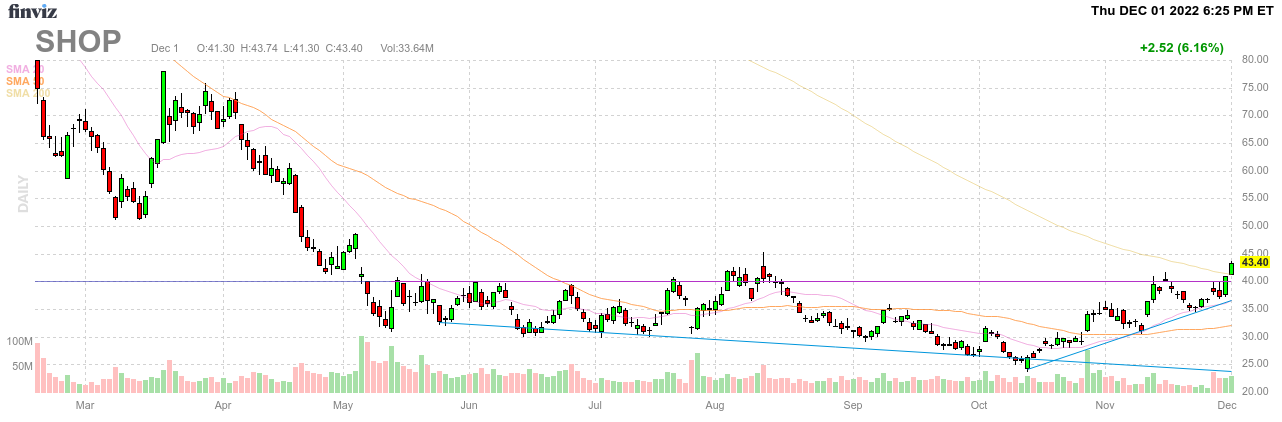Click the 'Sep' month axis label

pos(852,405)
